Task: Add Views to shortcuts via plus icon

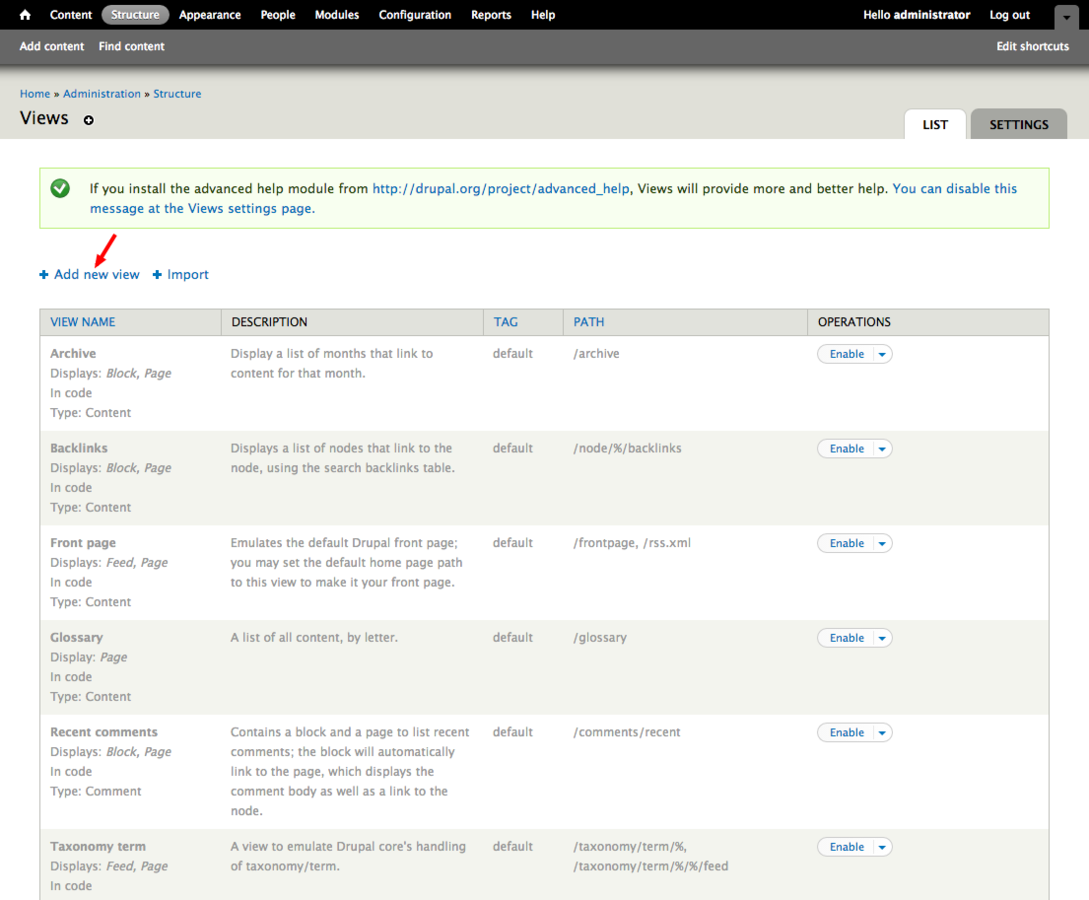Action: tap(88, 120)
